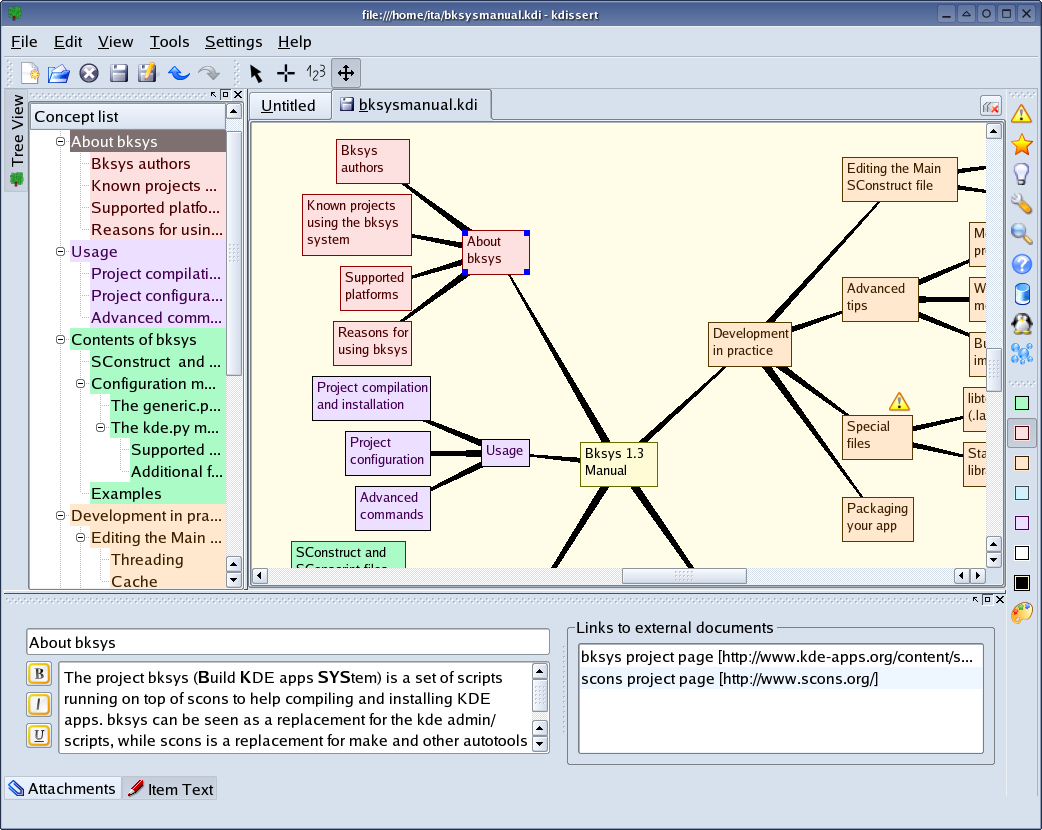Open the Attachments tab
The image size is (1042, 830).
tap(62, 789)
